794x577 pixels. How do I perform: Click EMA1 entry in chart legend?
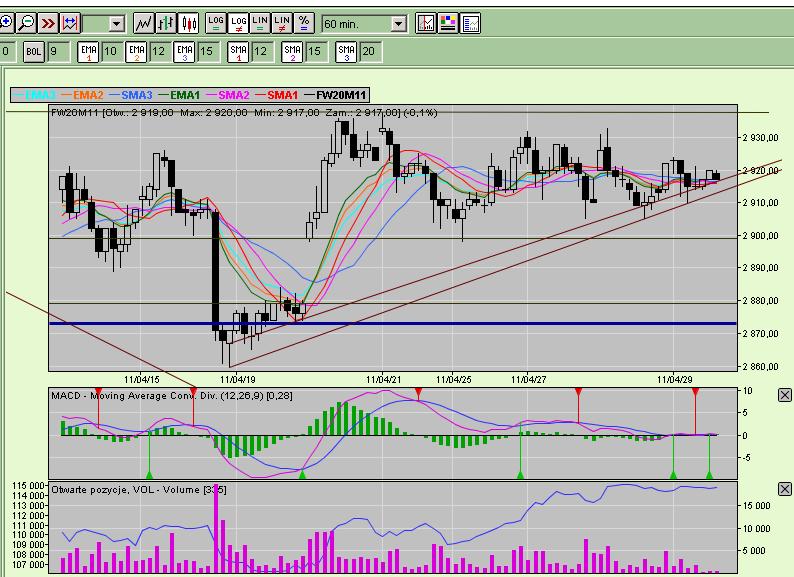click(x=179, y=95)
